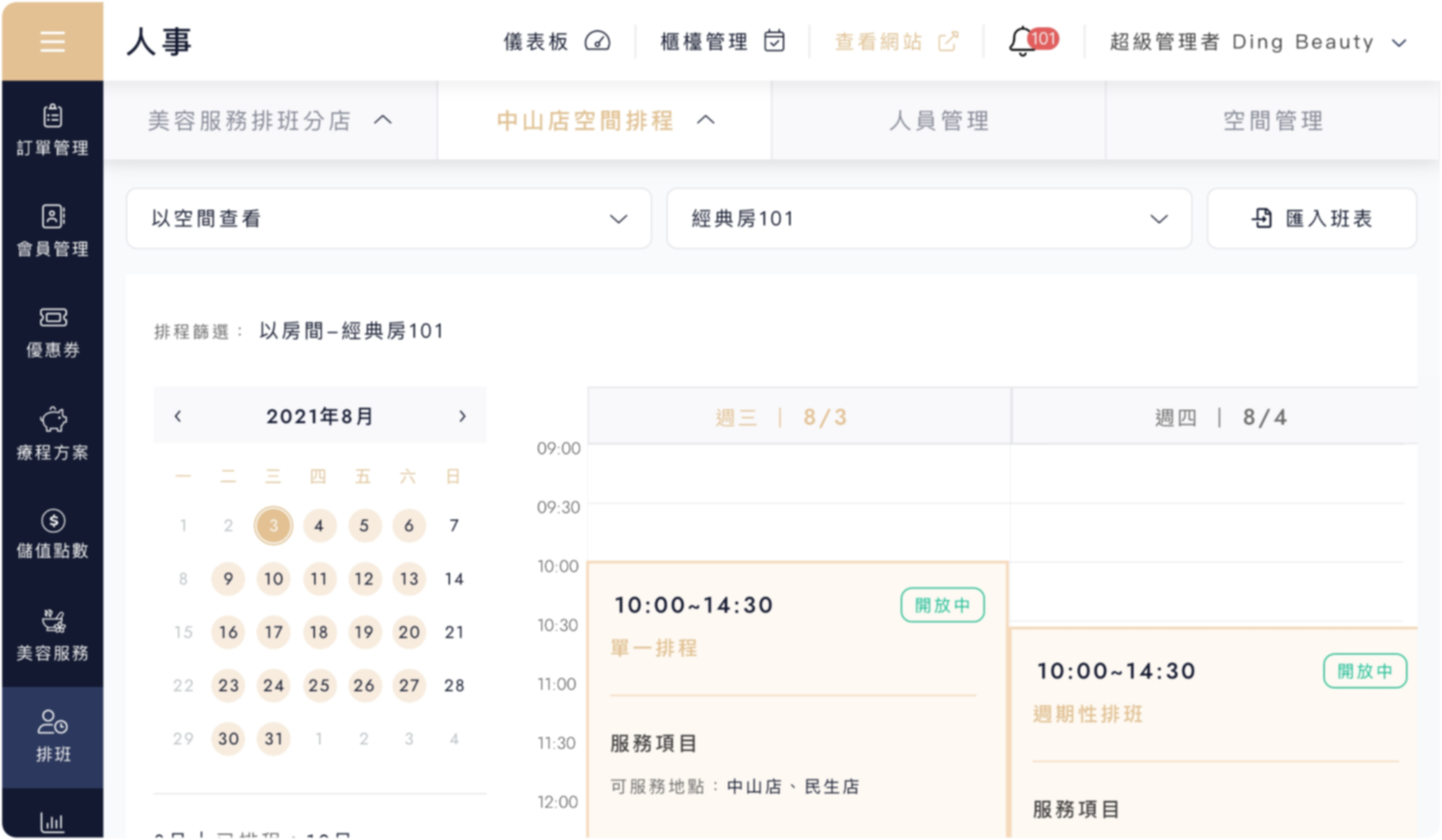Screen dimensions: 1442x840
Task: Open the 以空間查看 dropdown
Action: tap(389, 218)
